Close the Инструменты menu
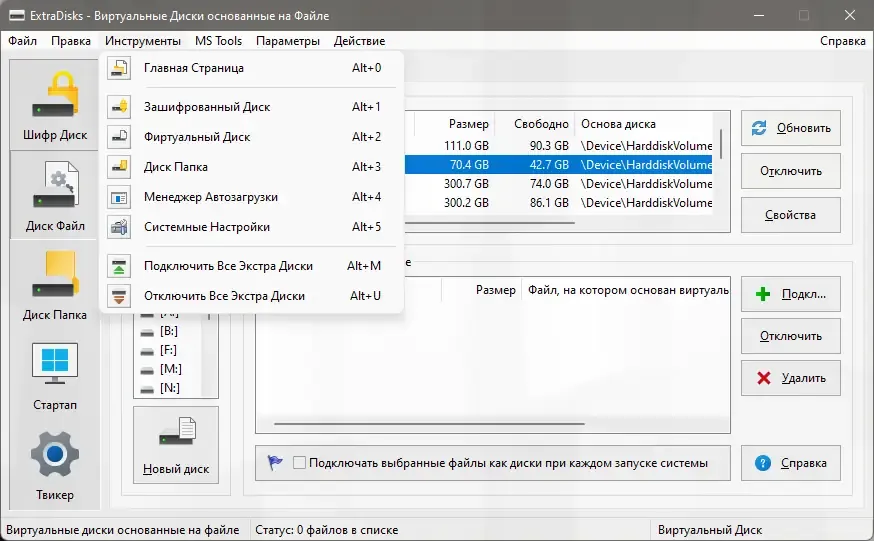Screen dimensions: 874x541 [x=143, y=41]
